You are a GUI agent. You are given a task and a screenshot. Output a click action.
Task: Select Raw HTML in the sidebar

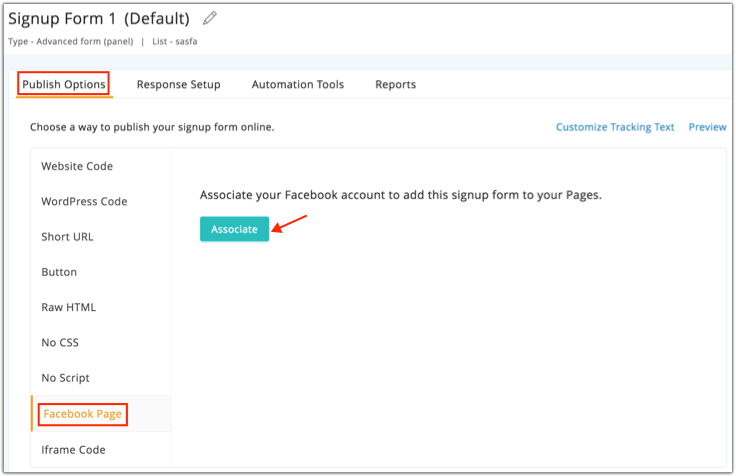(x=69, y=307)
